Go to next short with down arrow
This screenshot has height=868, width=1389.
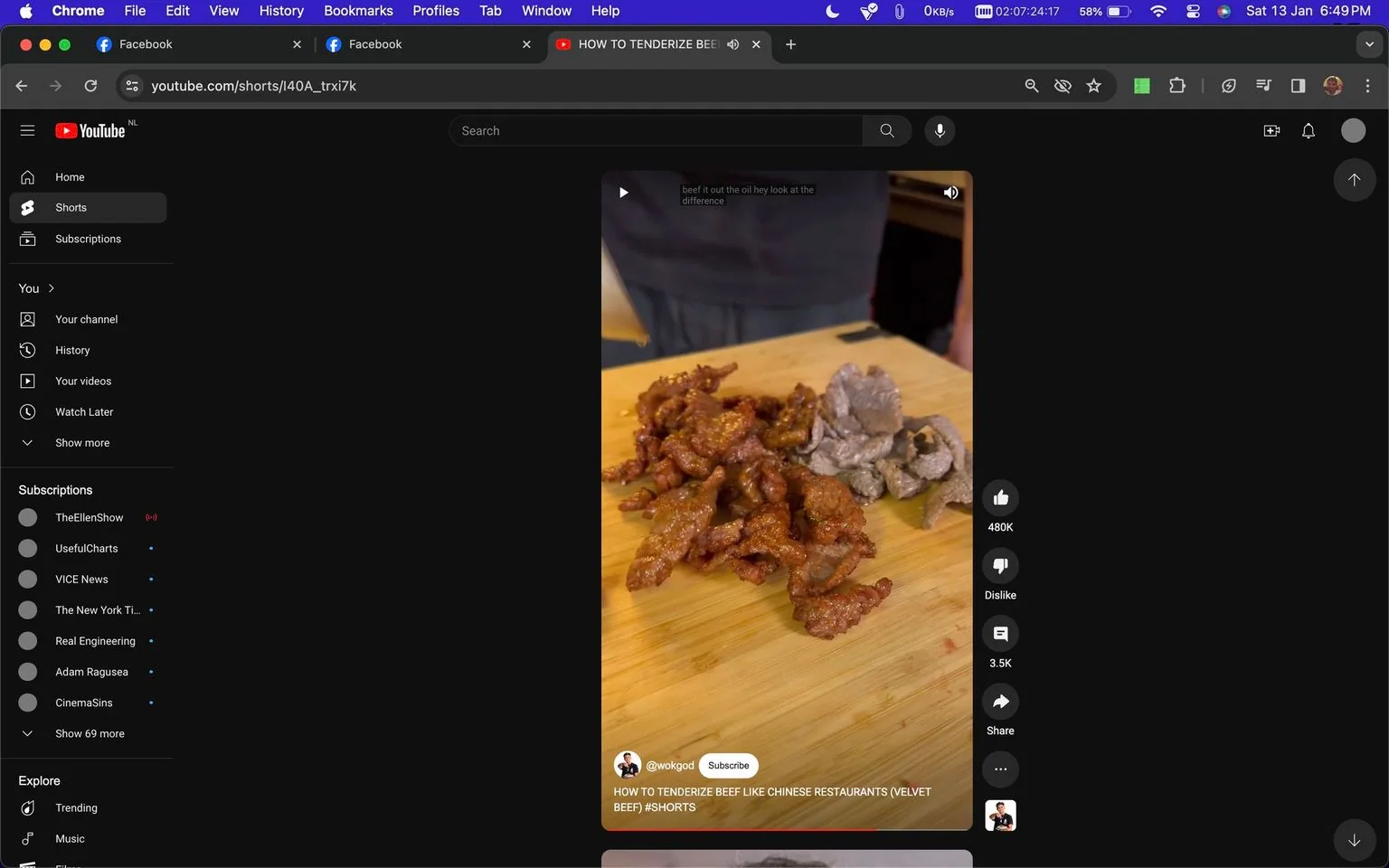(x=1354, y=840)
